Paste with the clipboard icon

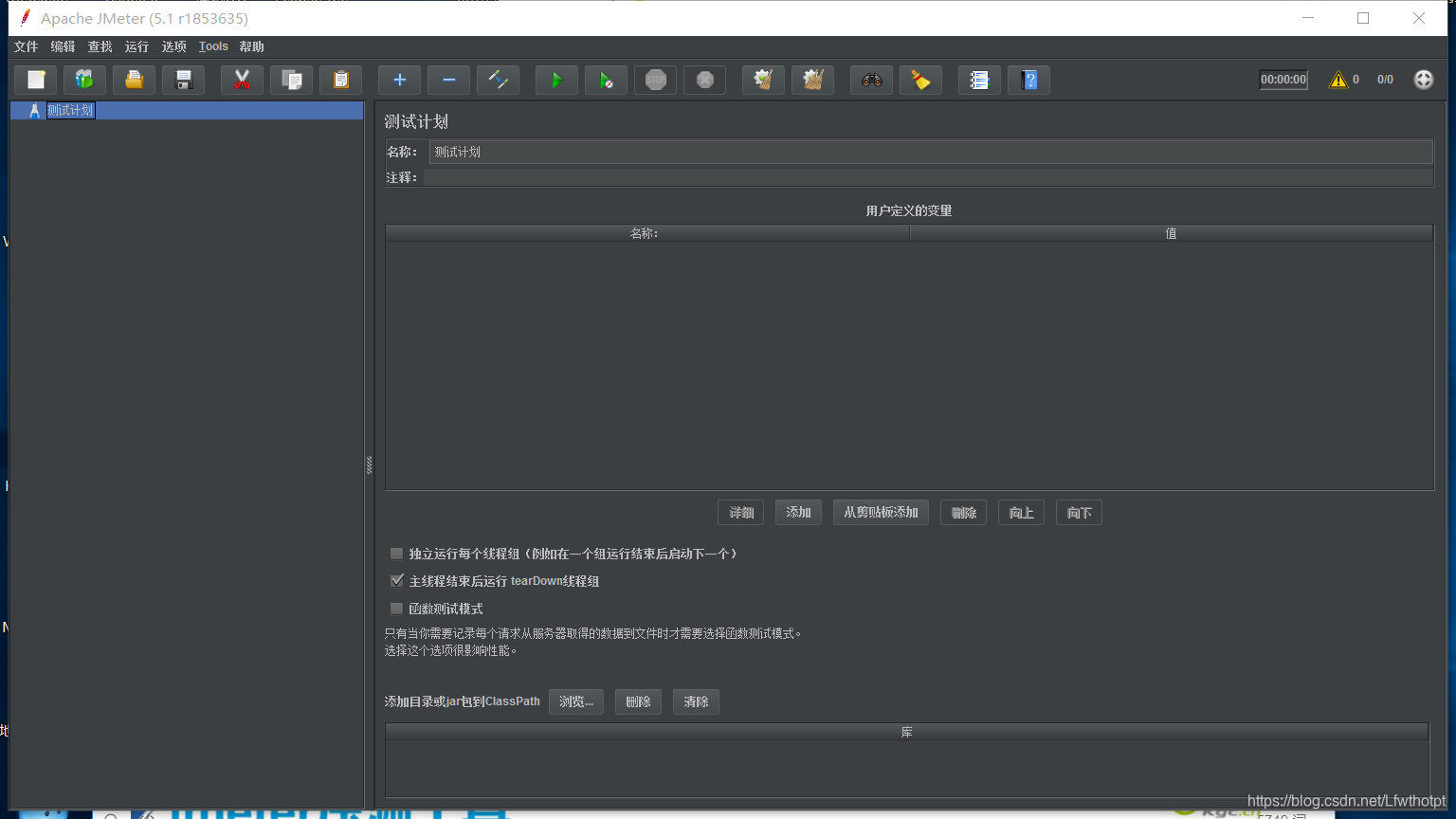341,80
